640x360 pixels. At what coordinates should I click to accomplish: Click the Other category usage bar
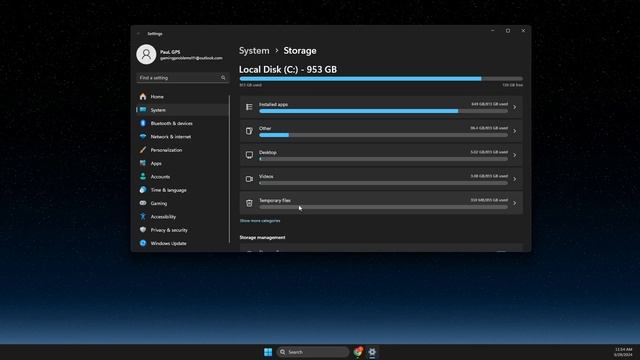383,135
